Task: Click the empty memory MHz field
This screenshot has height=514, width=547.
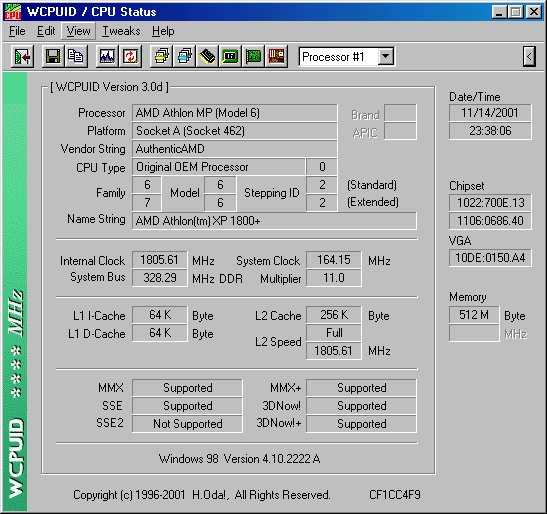Action: (474, 333)
